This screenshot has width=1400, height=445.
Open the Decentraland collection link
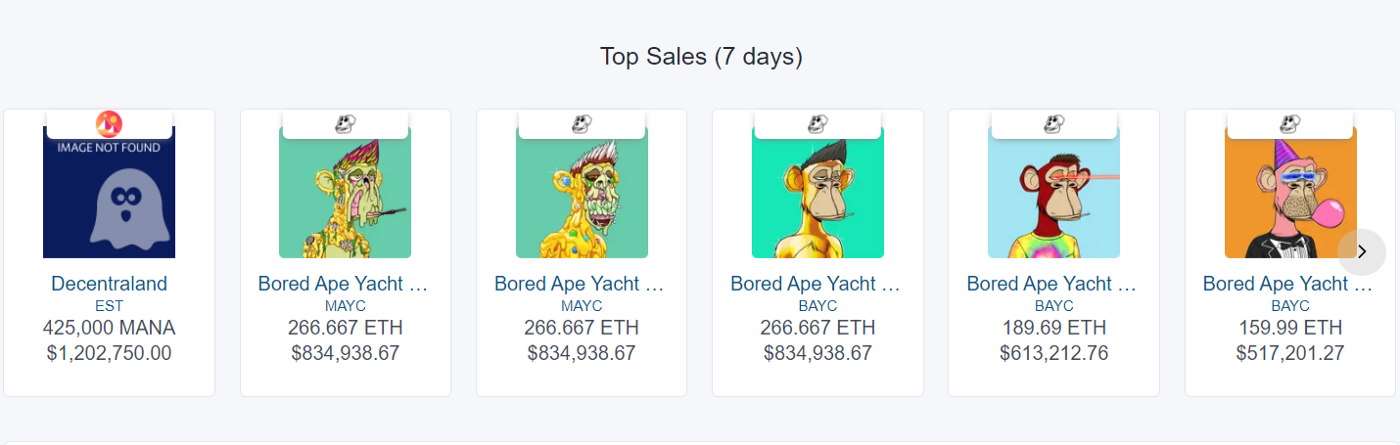(109, 284)
